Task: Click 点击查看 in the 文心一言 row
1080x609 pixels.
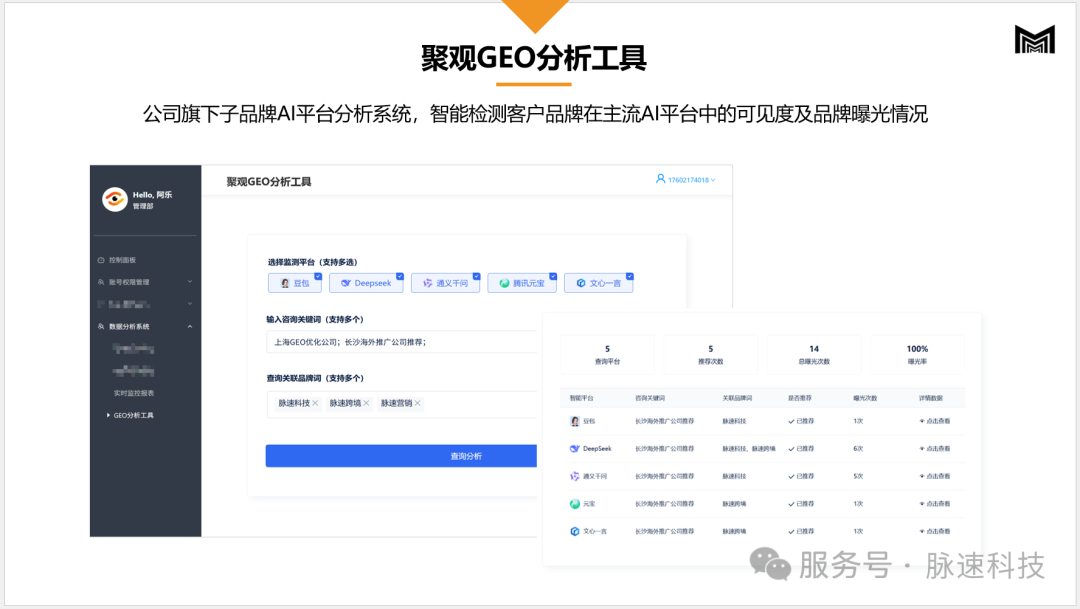Action: pos(935,531)
